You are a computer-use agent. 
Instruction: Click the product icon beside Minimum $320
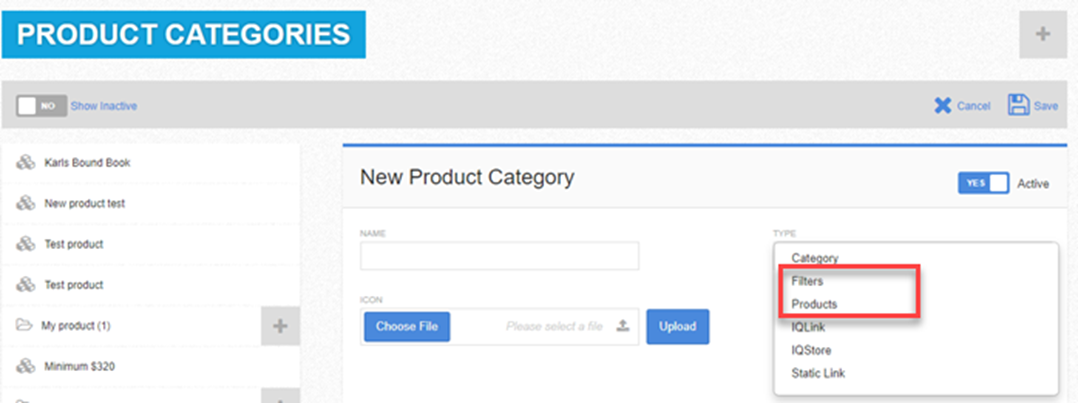coord(25,367)
